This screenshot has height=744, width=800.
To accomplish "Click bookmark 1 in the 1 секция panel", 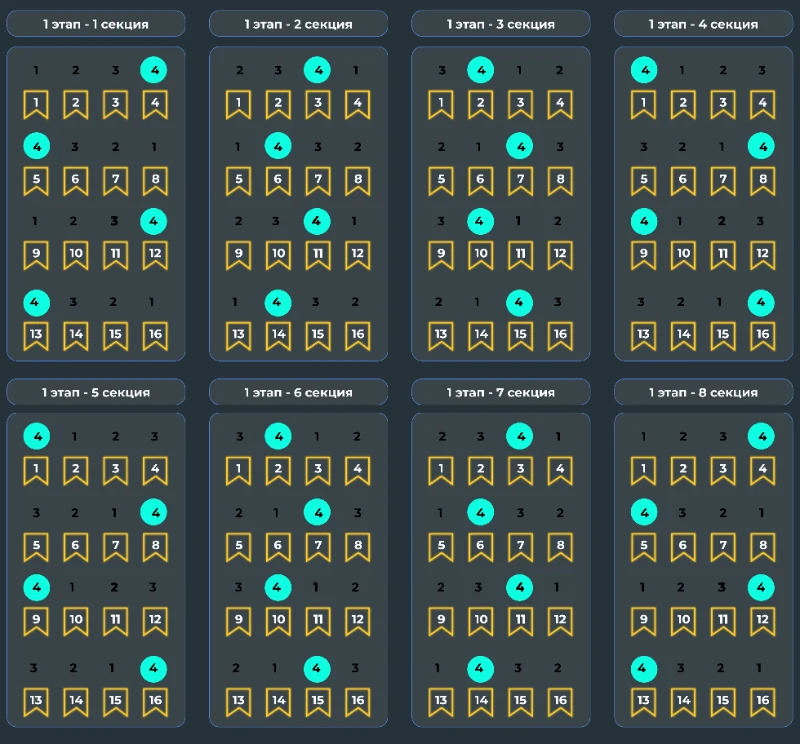I will click(36, 105).
